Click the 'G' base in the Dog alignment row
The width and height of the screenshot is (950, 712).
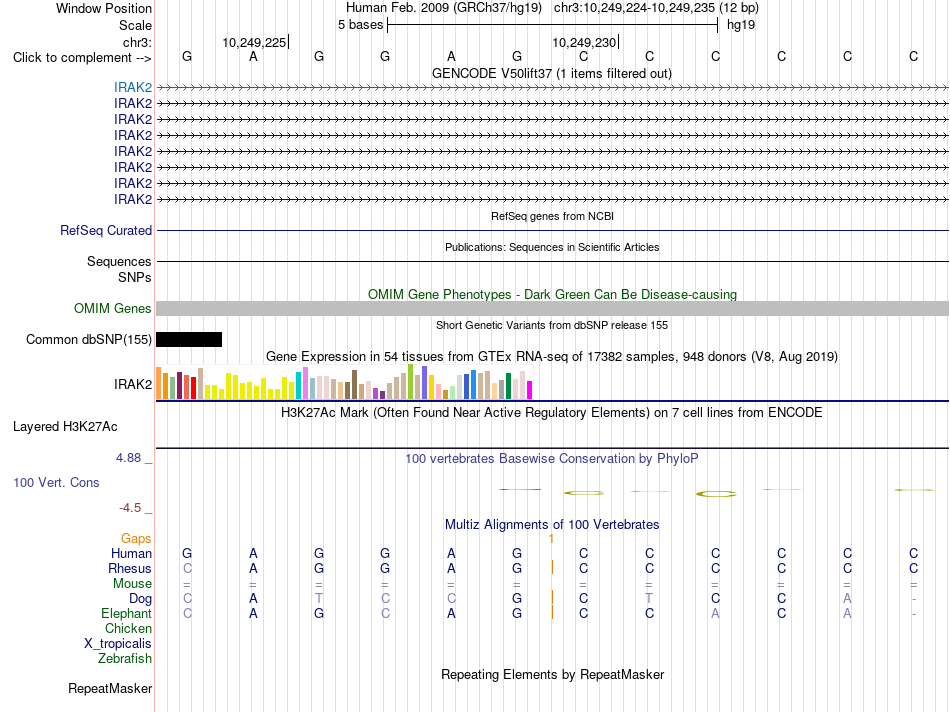(x=517, y=598)
